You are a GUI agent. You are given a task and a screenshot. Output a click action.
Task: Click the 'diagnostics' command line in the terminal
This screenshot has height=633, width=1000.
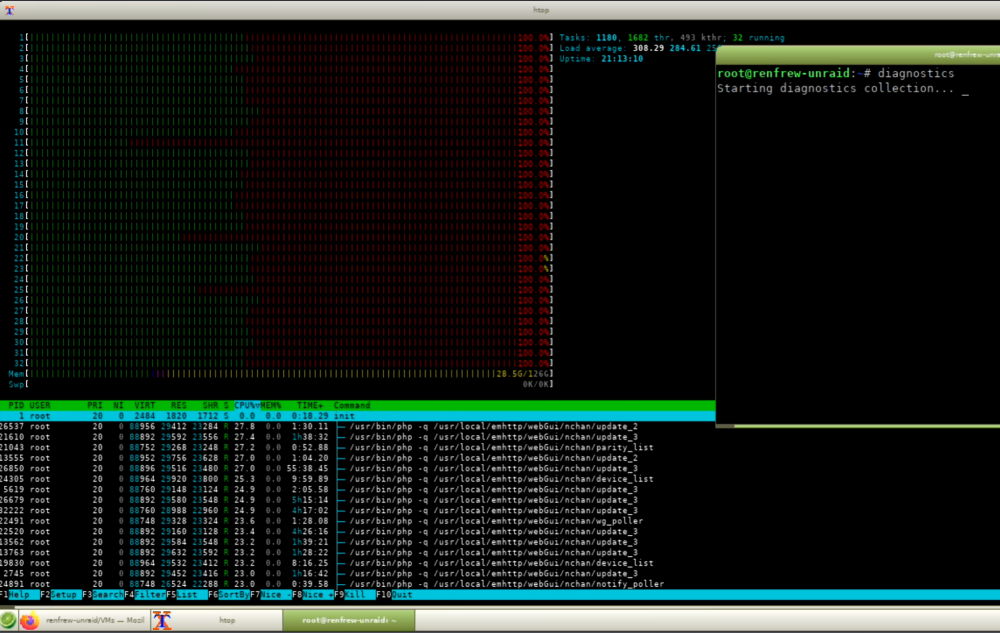click(835, 73)
